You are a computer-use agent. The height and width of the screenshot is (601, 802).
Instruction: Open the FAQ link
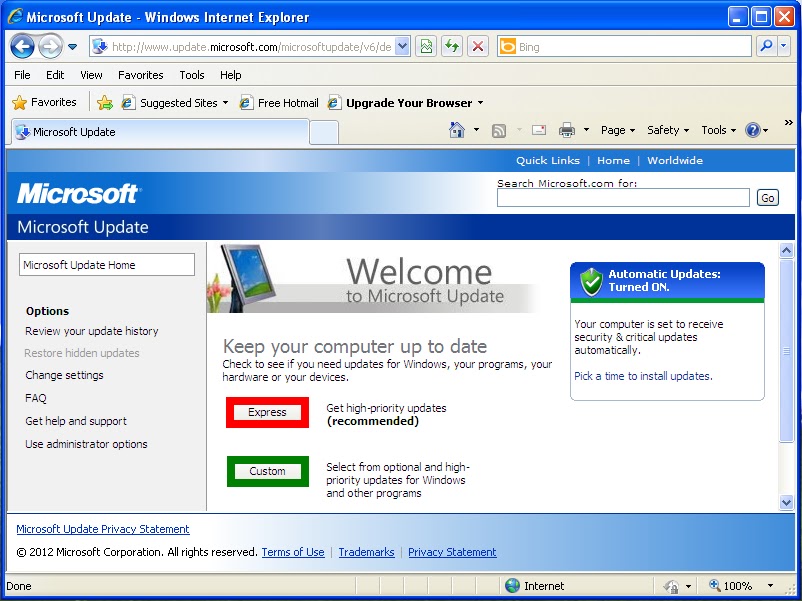(x=36, y=398)
